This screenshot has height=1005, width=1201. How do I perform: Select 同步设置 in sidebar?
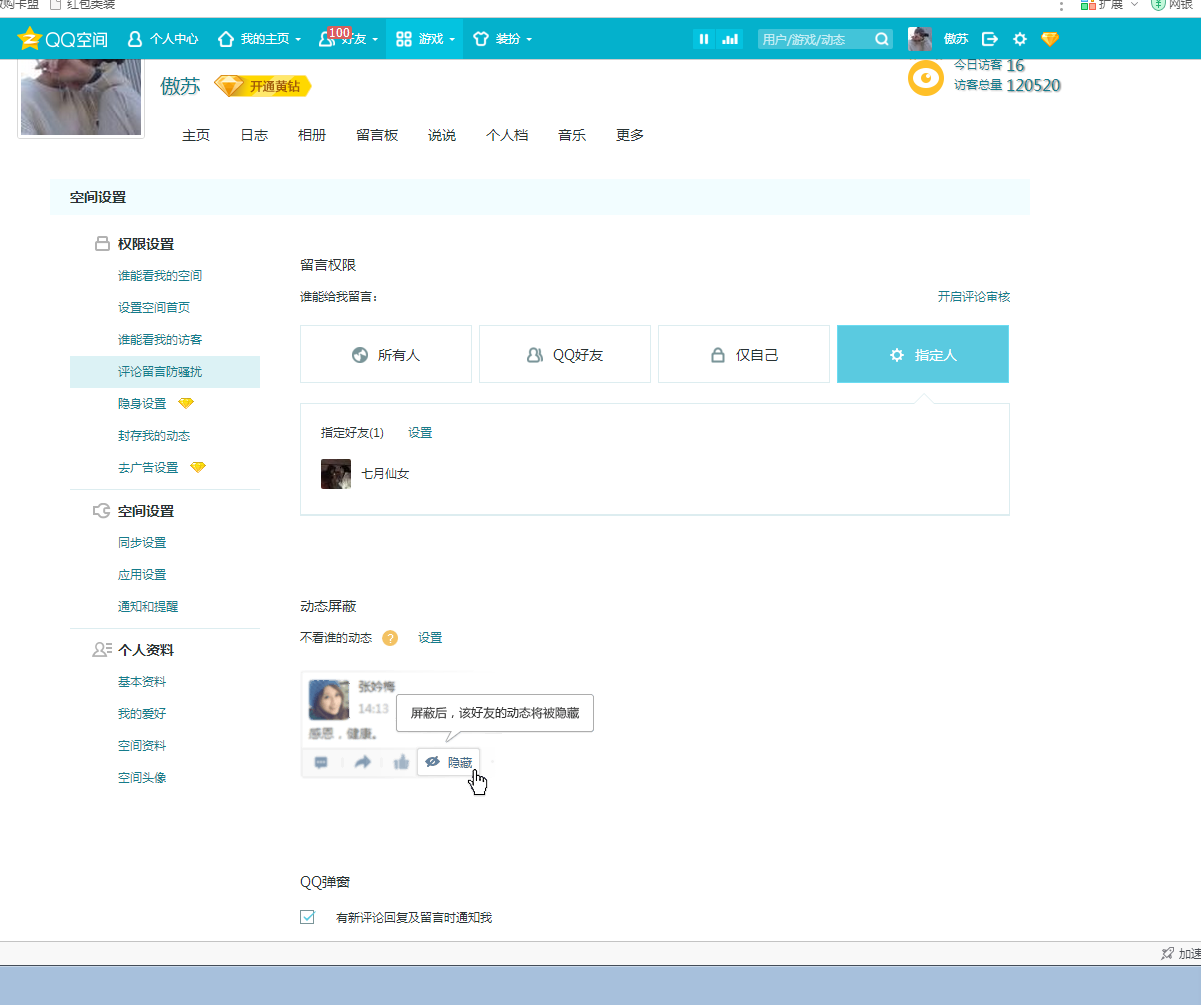coord(142,542)
